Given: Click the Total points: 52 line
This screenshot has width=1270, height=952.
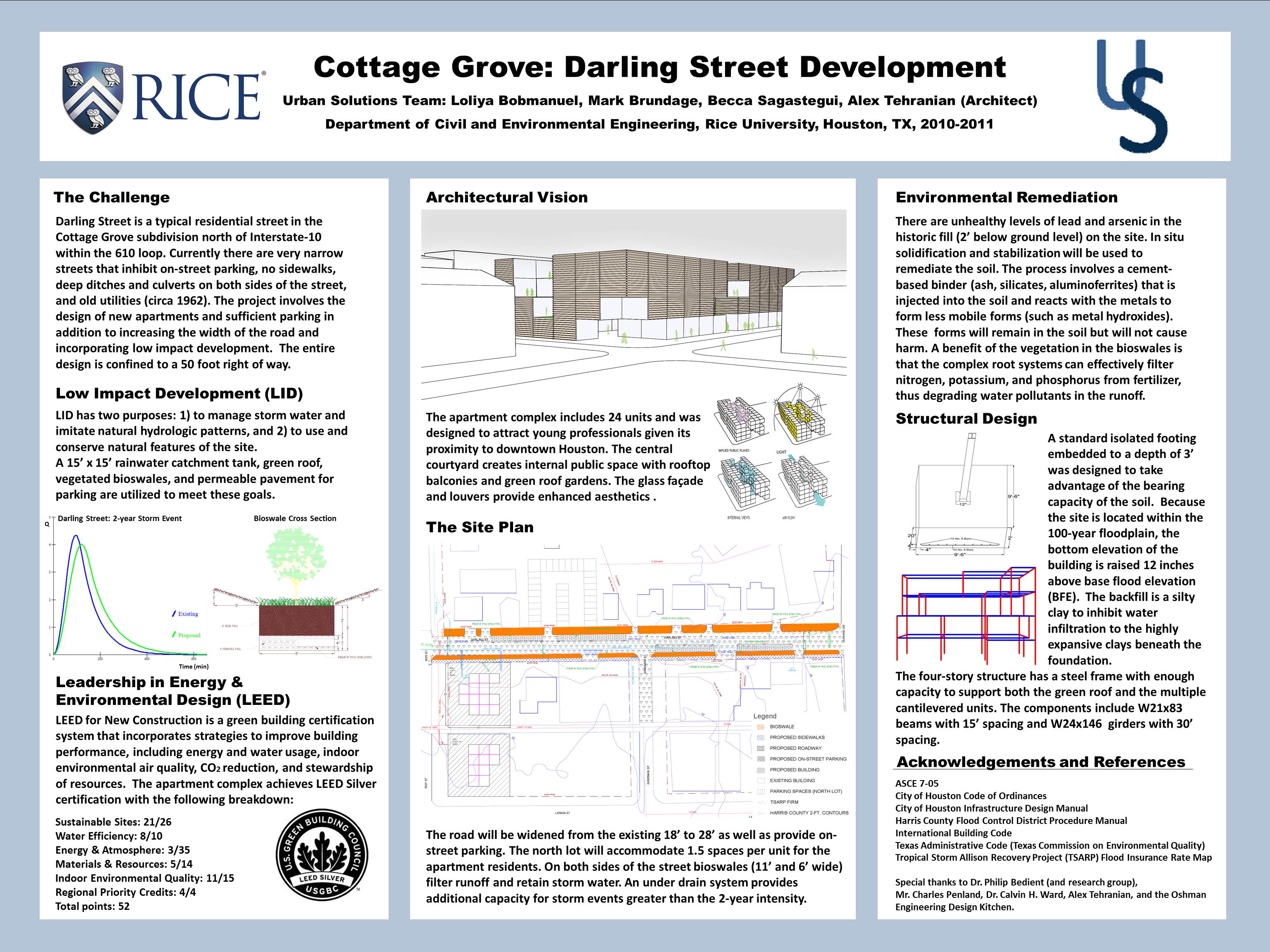Looking at the screenshot, I should (x=93, y=906).
